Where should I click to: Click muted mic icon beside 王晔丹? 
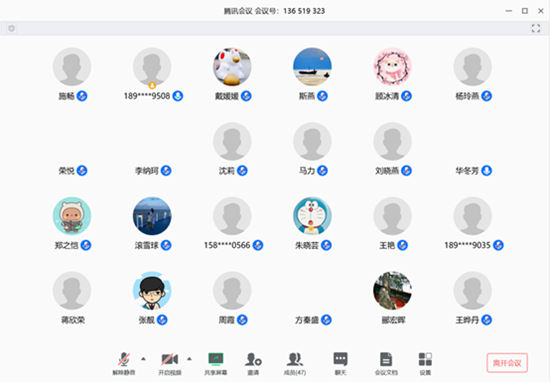(x=487, y=320)
